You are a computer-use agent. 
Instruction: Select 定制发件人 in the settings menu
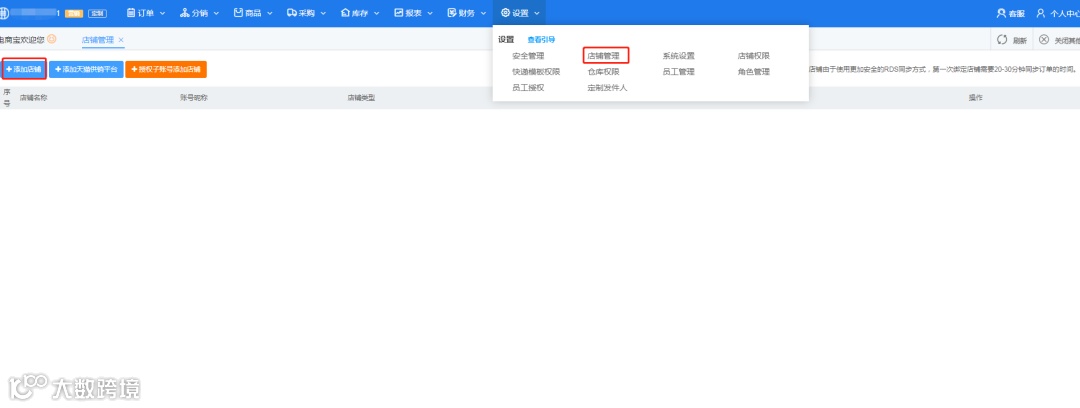pyautogui.click(x=608, y=88)
